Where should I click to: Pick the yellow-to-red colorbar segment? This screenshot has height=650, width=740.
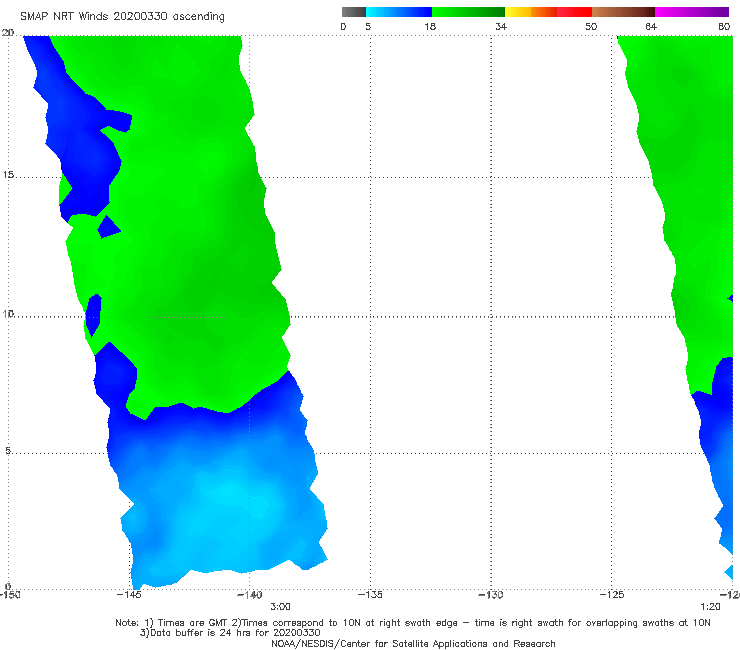pyautogui.click(x=548, y=12)
